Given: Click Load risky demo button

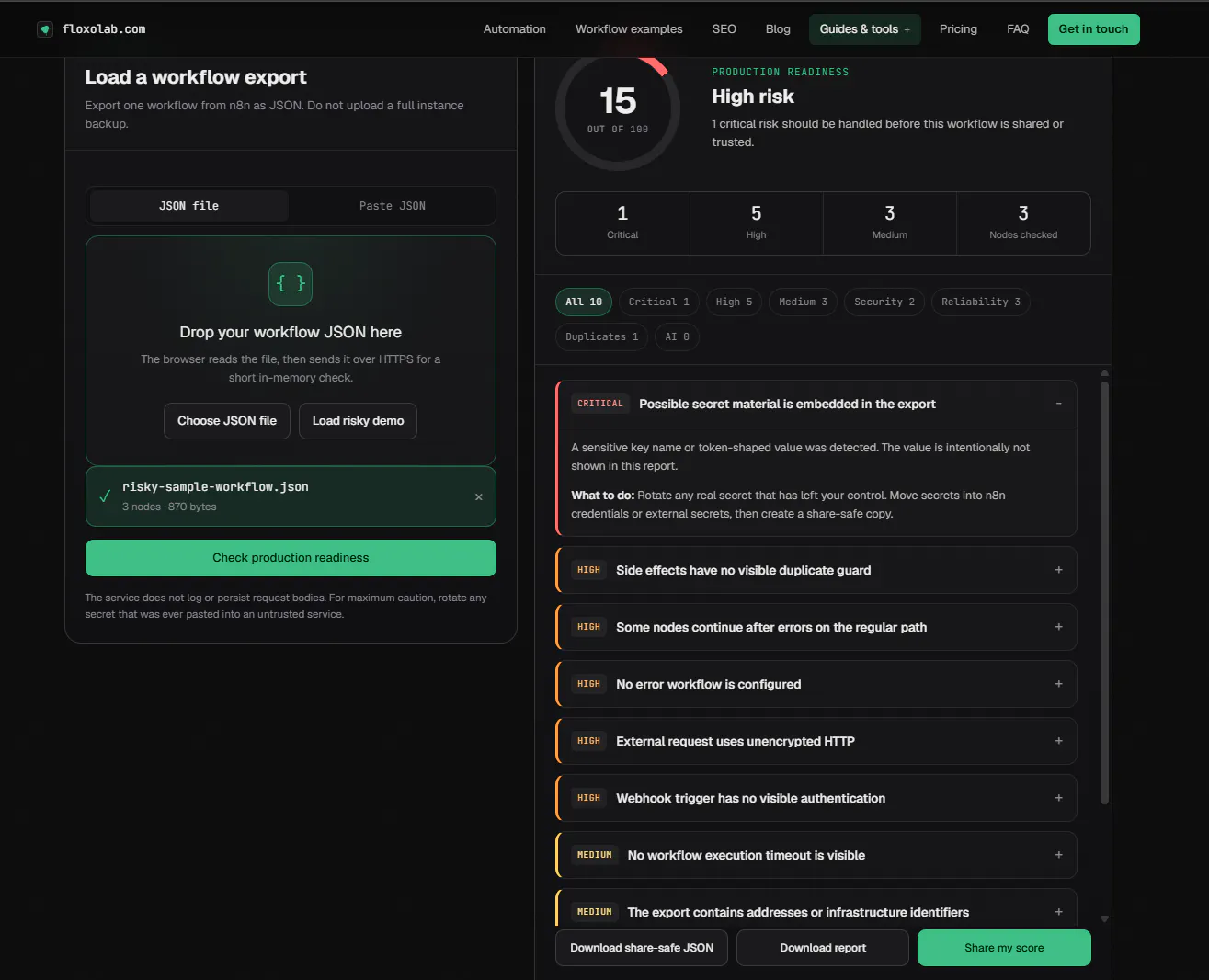Looking at the screenshot, I should tap(358, 421).
